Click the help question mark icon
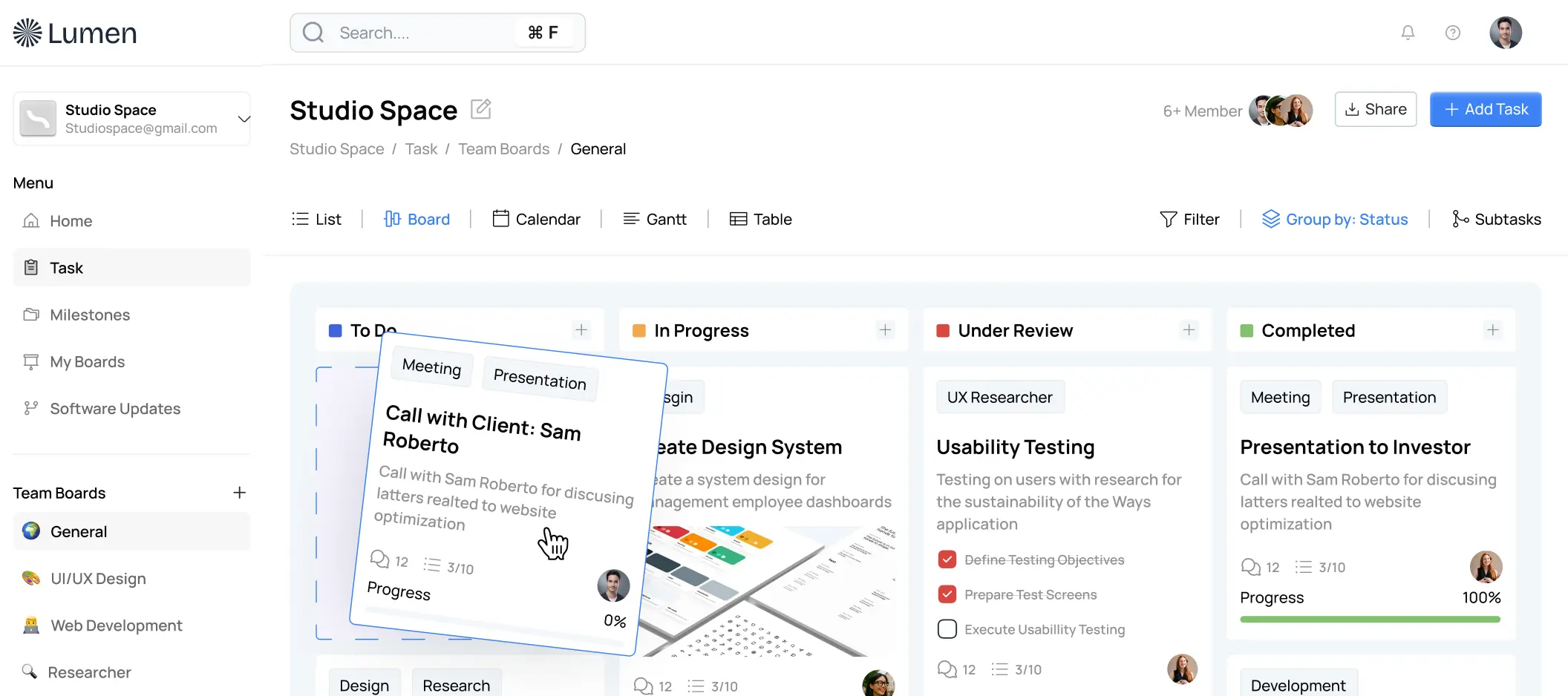The width and height of the screenshot is (1568, 696). tap(1453, 33)
